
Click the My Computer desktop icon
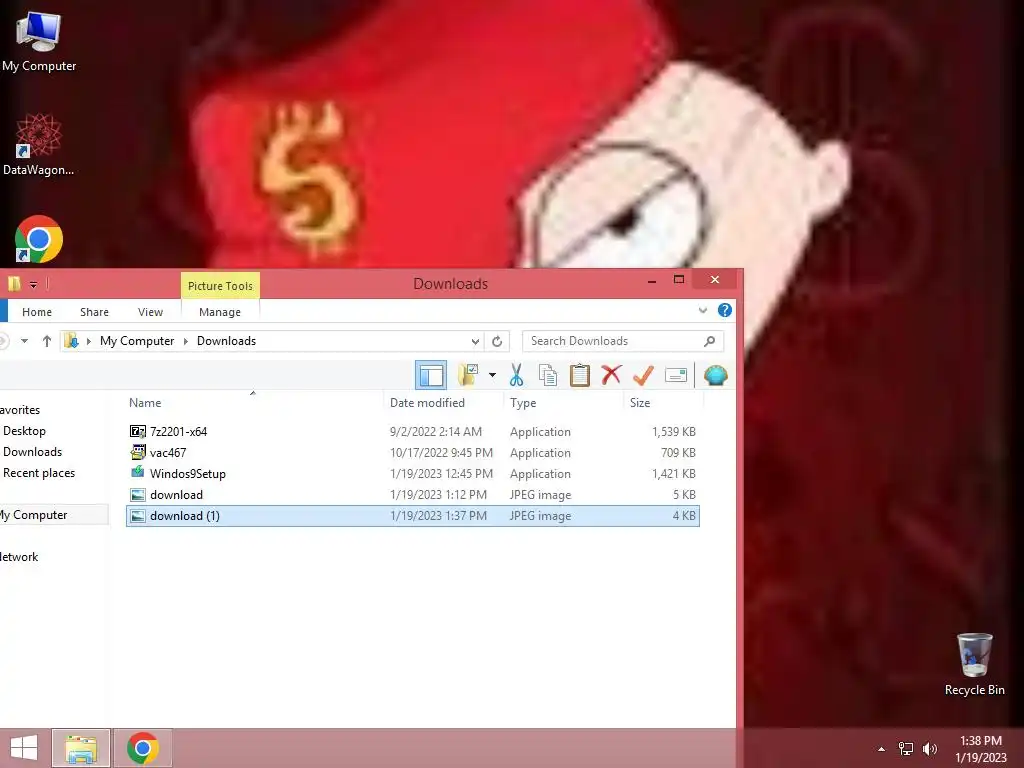click(39, 40)
